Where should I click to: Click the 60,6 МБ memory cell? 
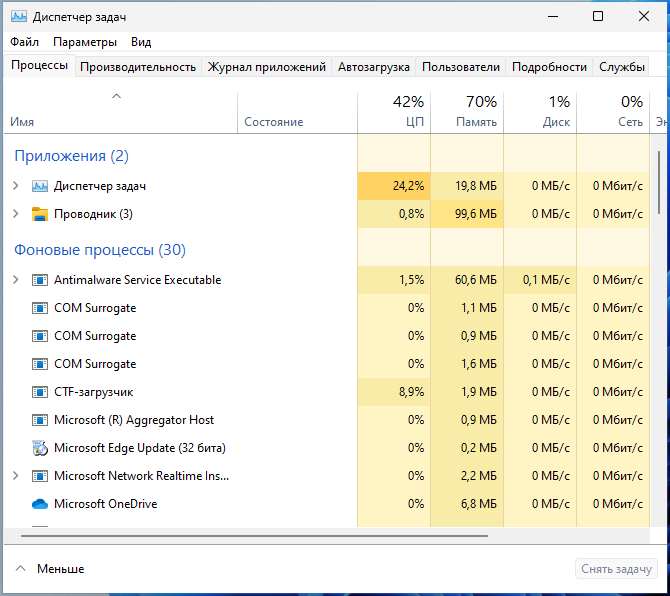pos(467,280)
